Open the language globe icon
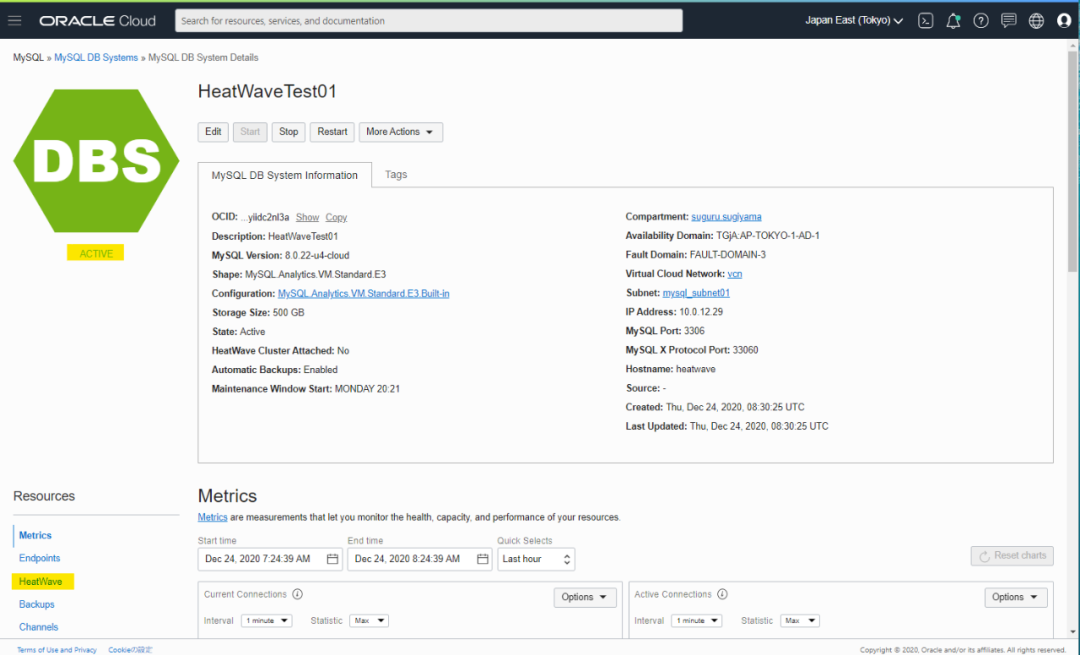Image resolution: width=1080 pixels, height=655 pixels. tap(1036, 21)
